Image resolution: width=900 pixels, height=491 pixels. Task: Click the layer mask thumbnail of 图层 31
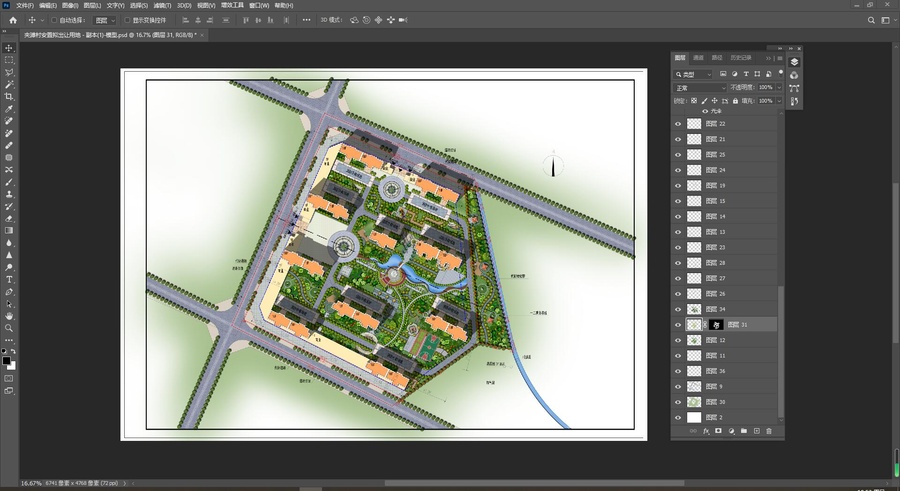pos(716,324)
